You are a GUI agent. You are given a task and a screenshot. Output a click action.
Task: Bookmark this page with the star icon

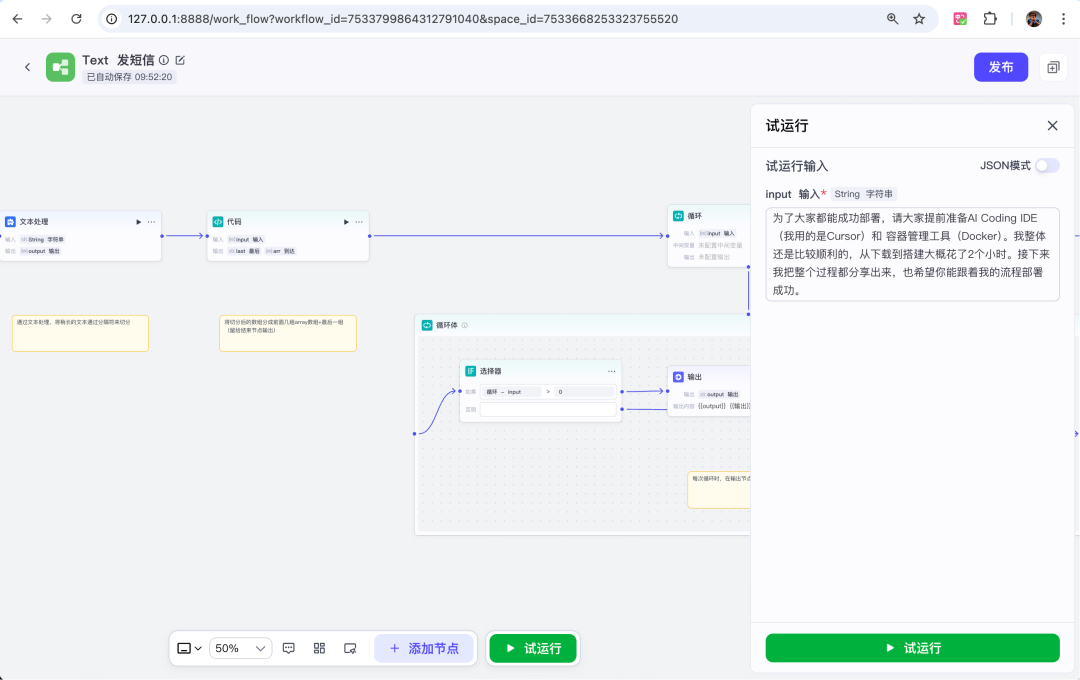[x=919, y=19]
